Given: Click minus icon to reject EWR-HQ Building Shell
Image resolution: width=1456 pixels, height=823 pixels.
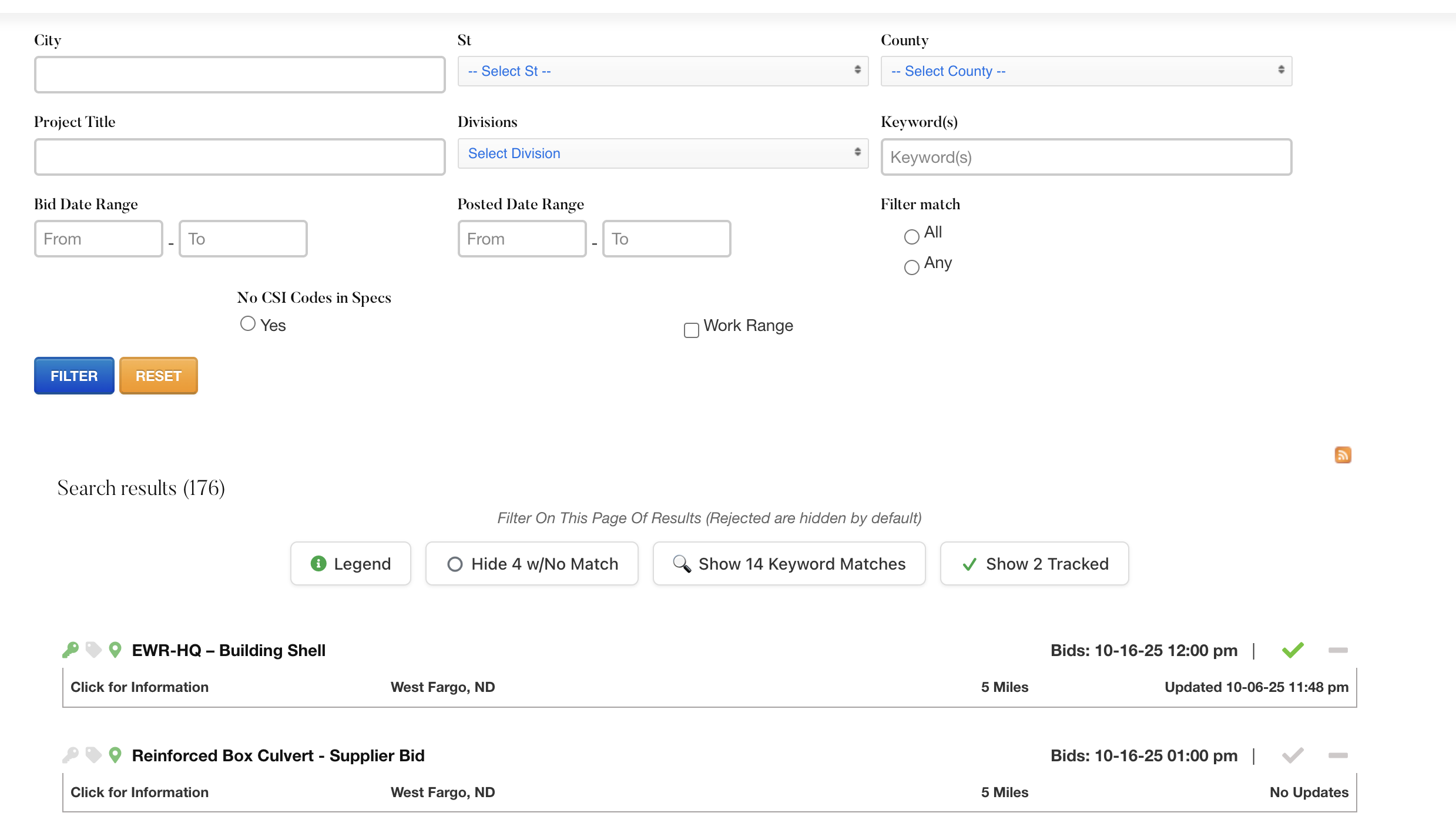Looking at the screenshot, I should (1338, 650).
